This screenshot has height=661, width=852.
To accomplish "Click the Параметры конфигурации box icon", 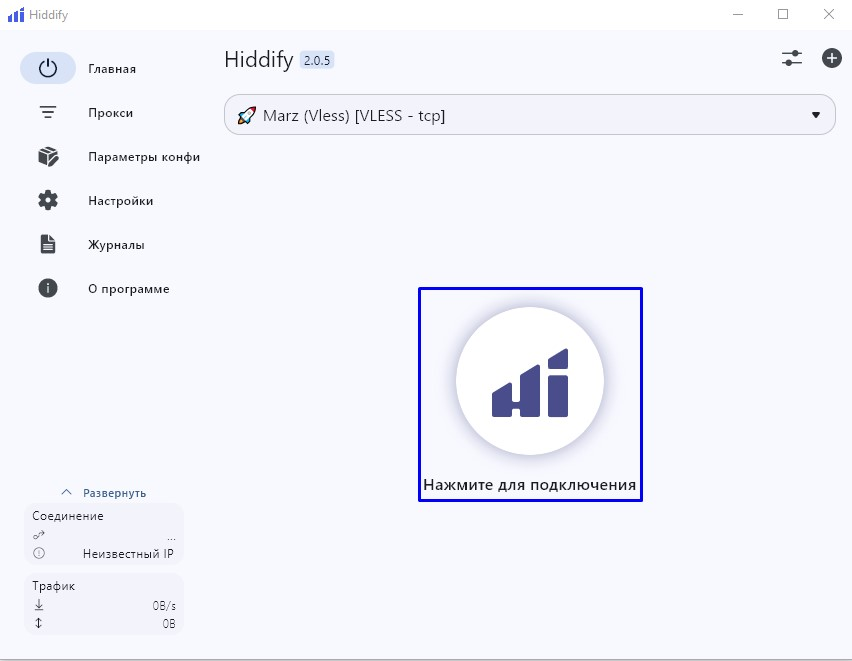I will coord(48,157).
